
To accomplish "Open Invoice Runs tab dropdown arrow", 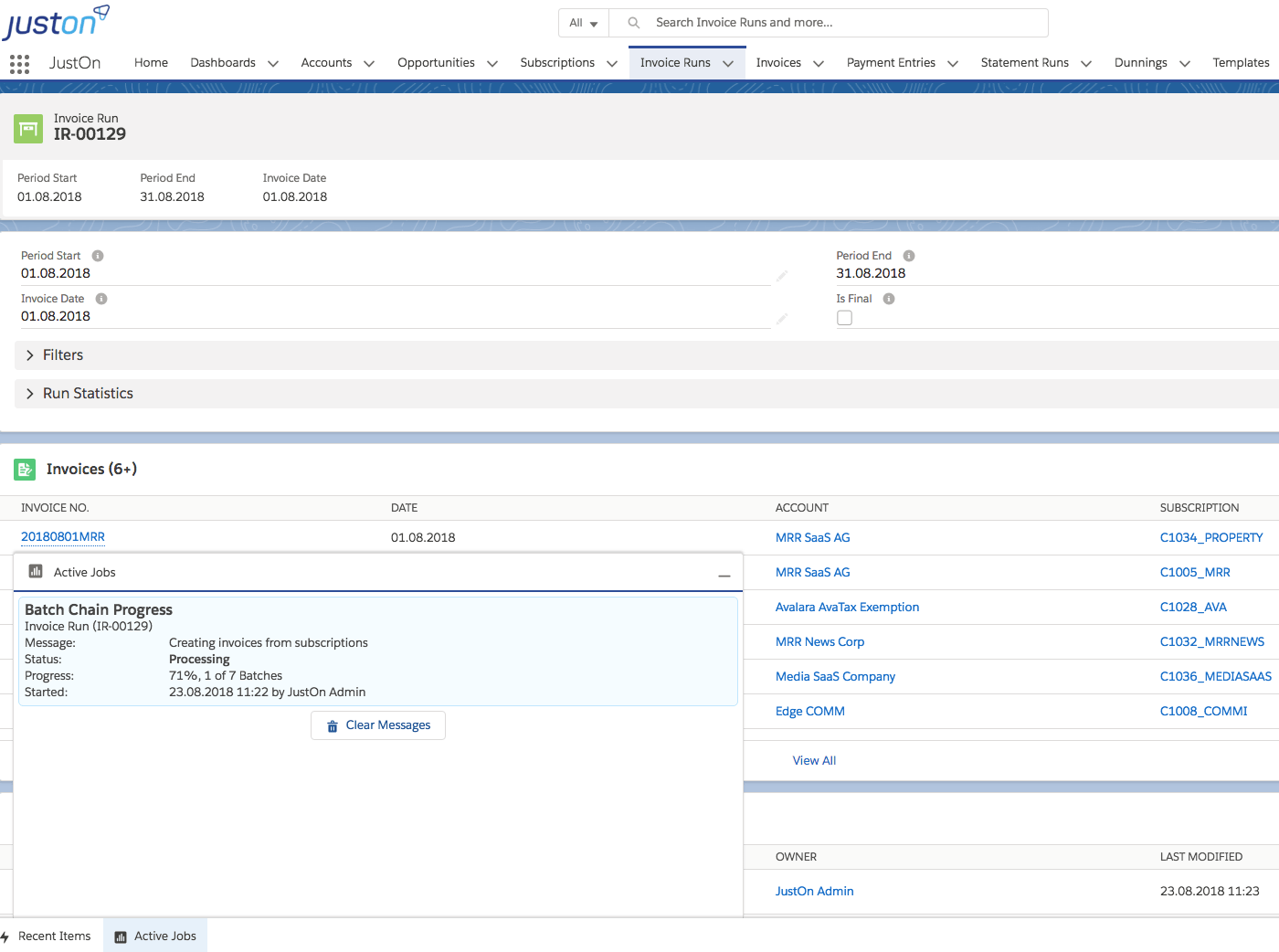I will (728, 64).
